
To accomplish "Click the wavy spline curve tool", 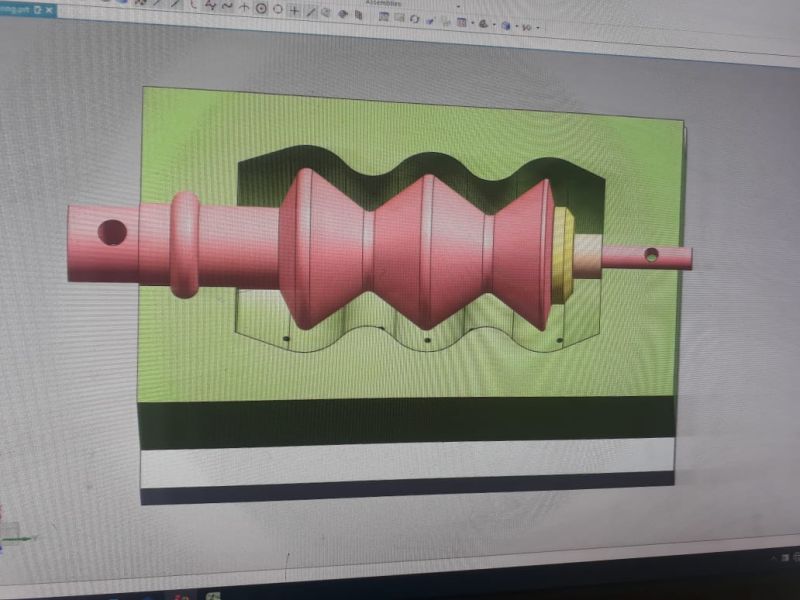I will point(228,6).
